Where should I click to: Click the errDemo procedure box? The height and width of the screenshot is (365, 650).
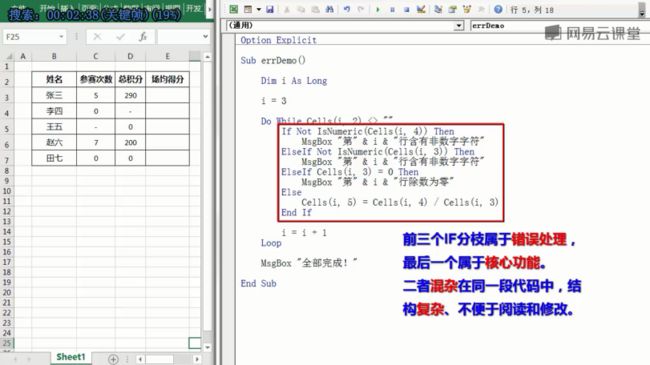tap(560, 26)
